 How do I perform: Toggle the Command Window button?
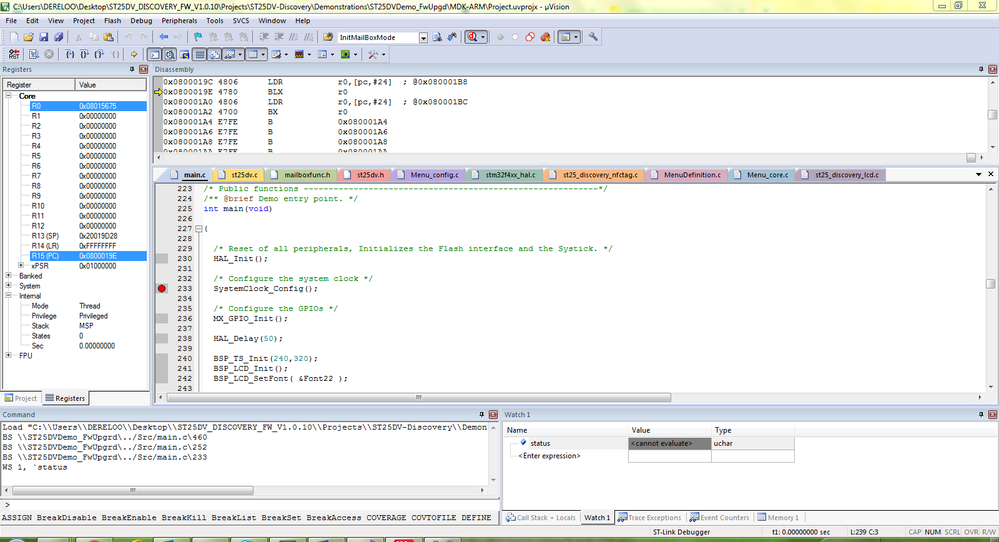pos(154,55)
